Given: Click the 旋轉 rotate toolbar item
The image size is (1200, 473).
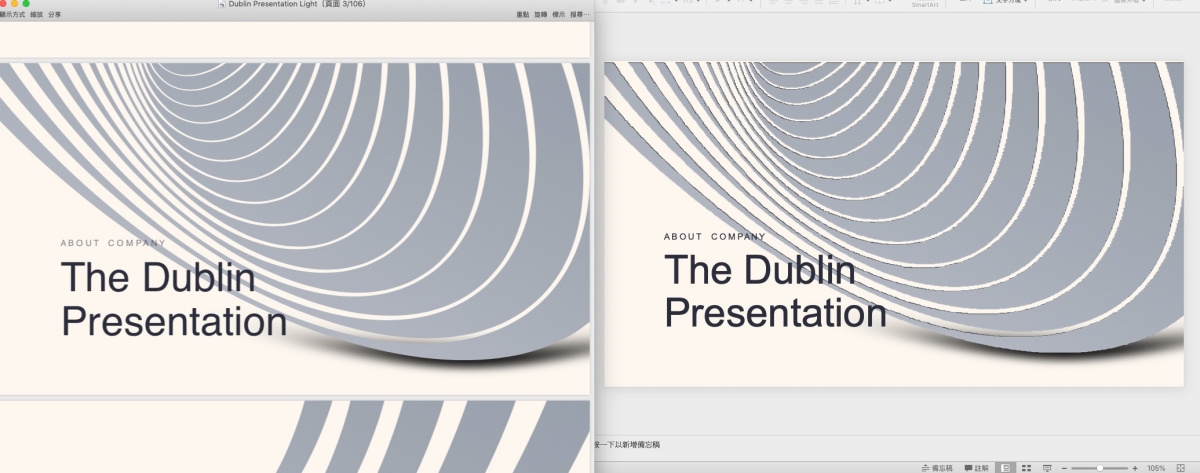Looking at the screenshot, I should tap(541, 15).
